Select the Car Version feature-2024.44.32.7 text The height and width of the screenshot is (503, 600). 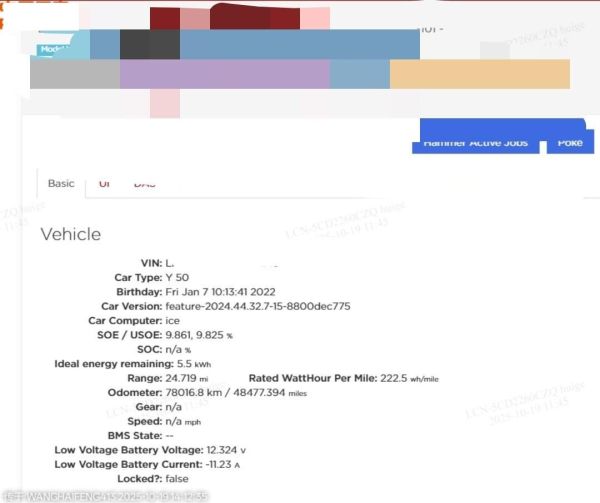click(x=257, y=306)
